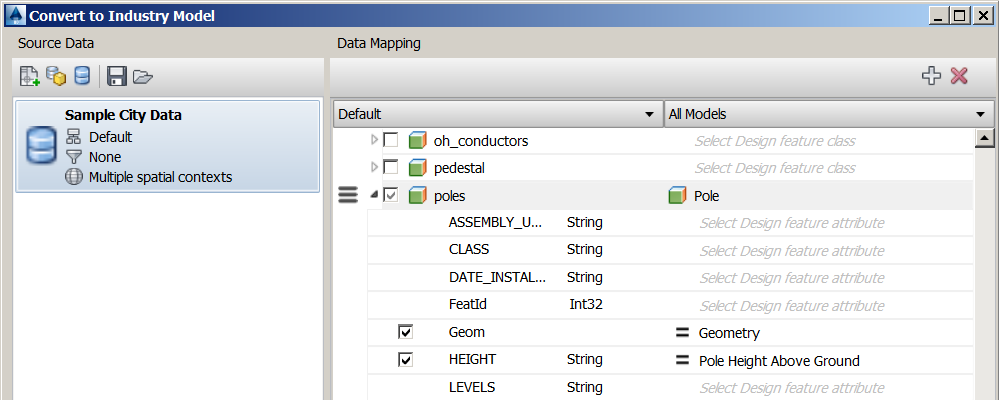Delete mapping with the red X icon
Viewport: 999px width, 400px height.
(960, 76)
